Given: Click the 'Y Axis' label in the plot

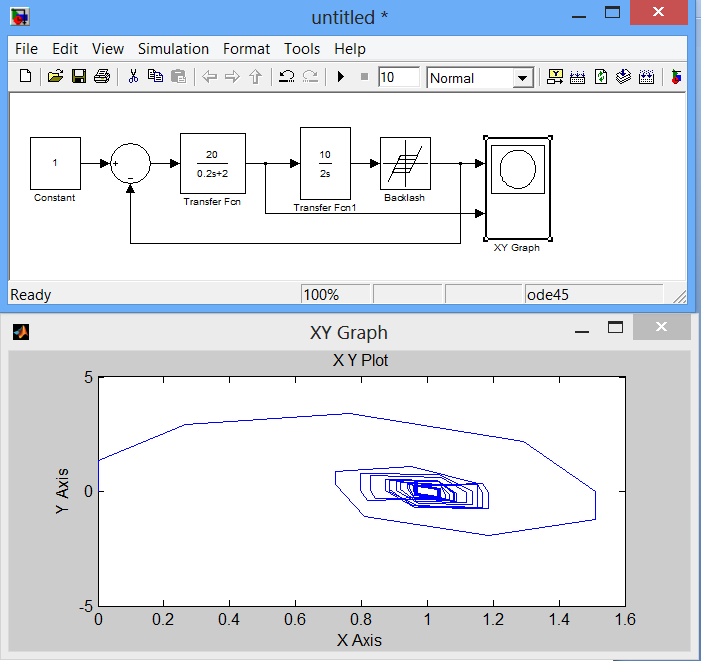Looking at the screenshot, I should coord(63,491).
